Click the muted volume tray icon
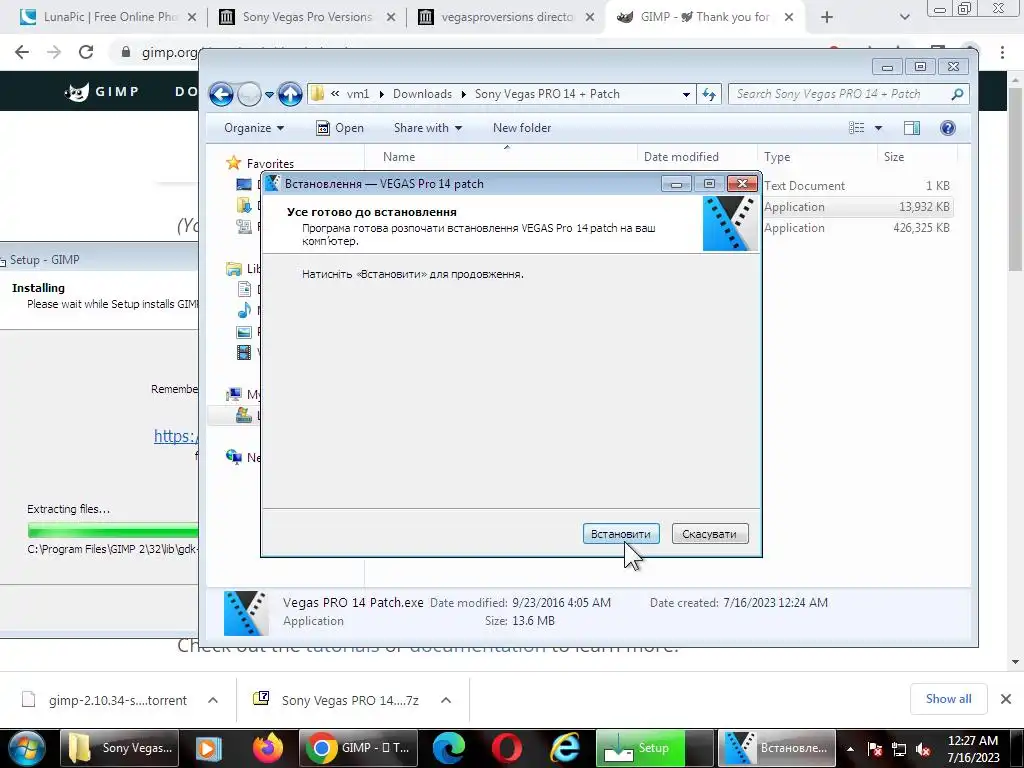The width and height of the screenshot is (1024, 768). point(923,749)
